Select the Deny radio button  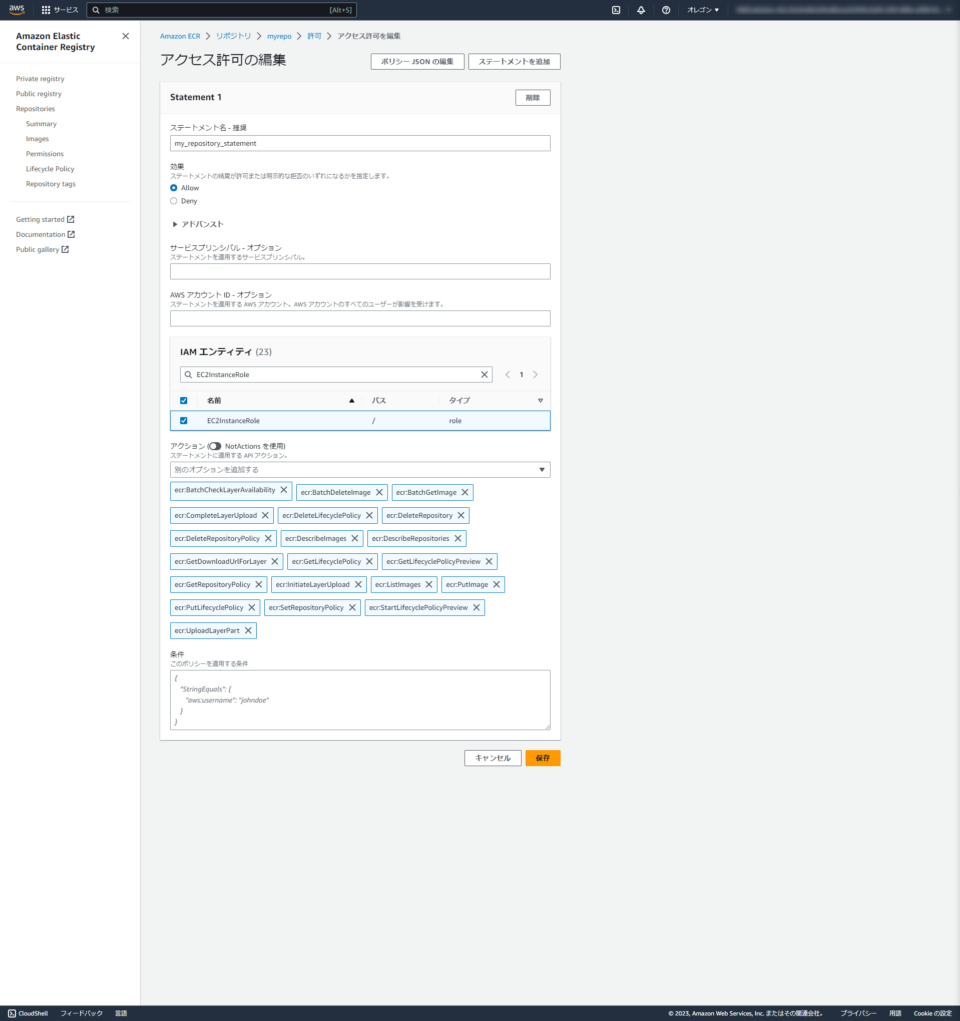175,198
